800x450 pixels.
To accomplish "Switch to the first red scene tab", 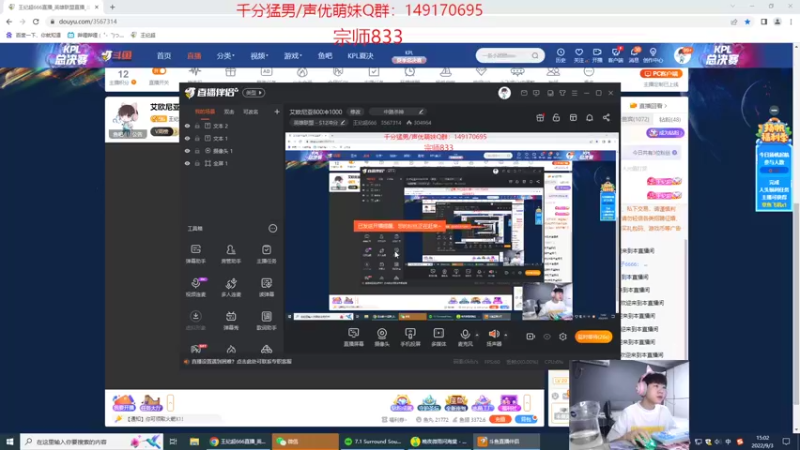I will [x=205, y=112].
